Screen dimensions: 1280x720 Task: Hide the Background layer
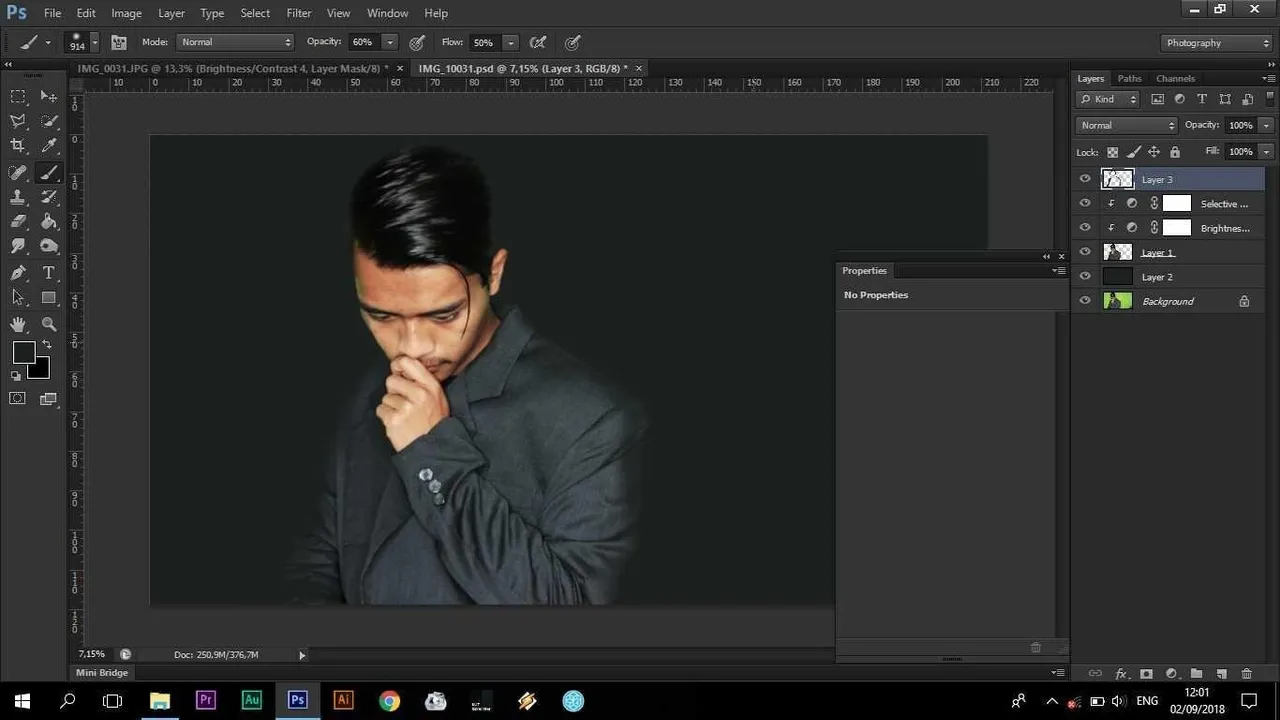point(1085,301)
